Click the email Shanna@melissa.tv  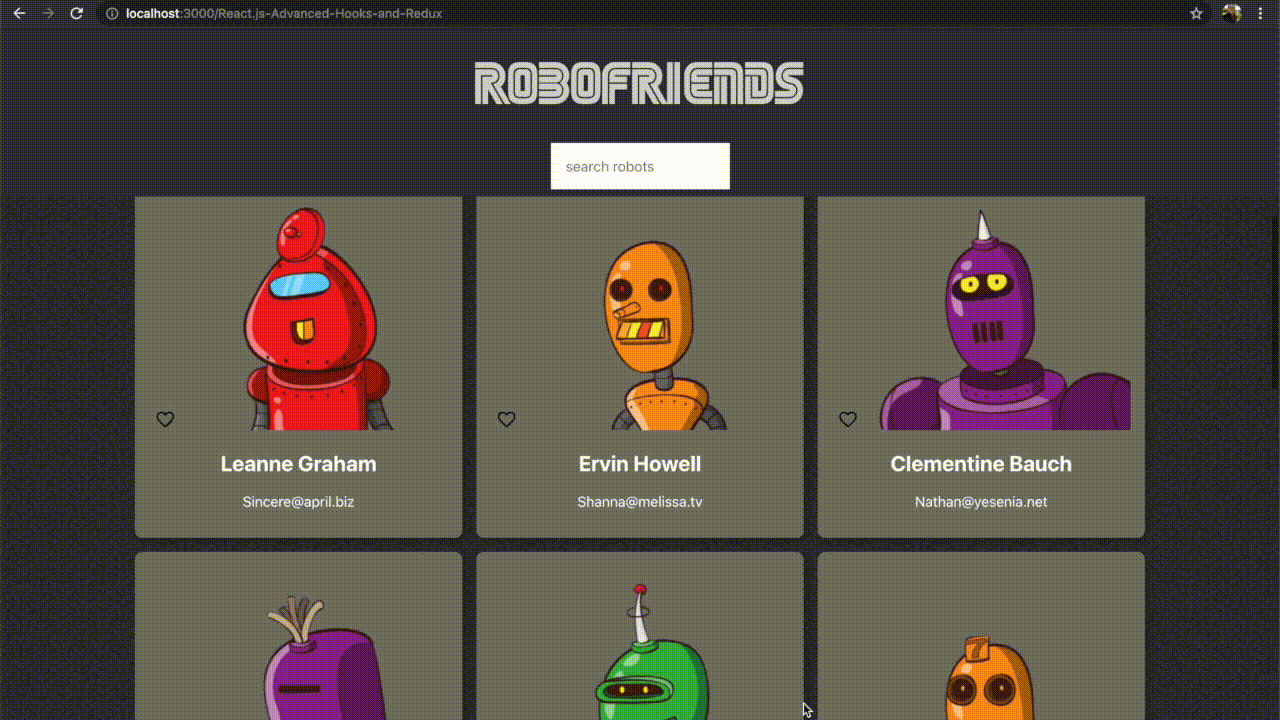coord(640,502)
